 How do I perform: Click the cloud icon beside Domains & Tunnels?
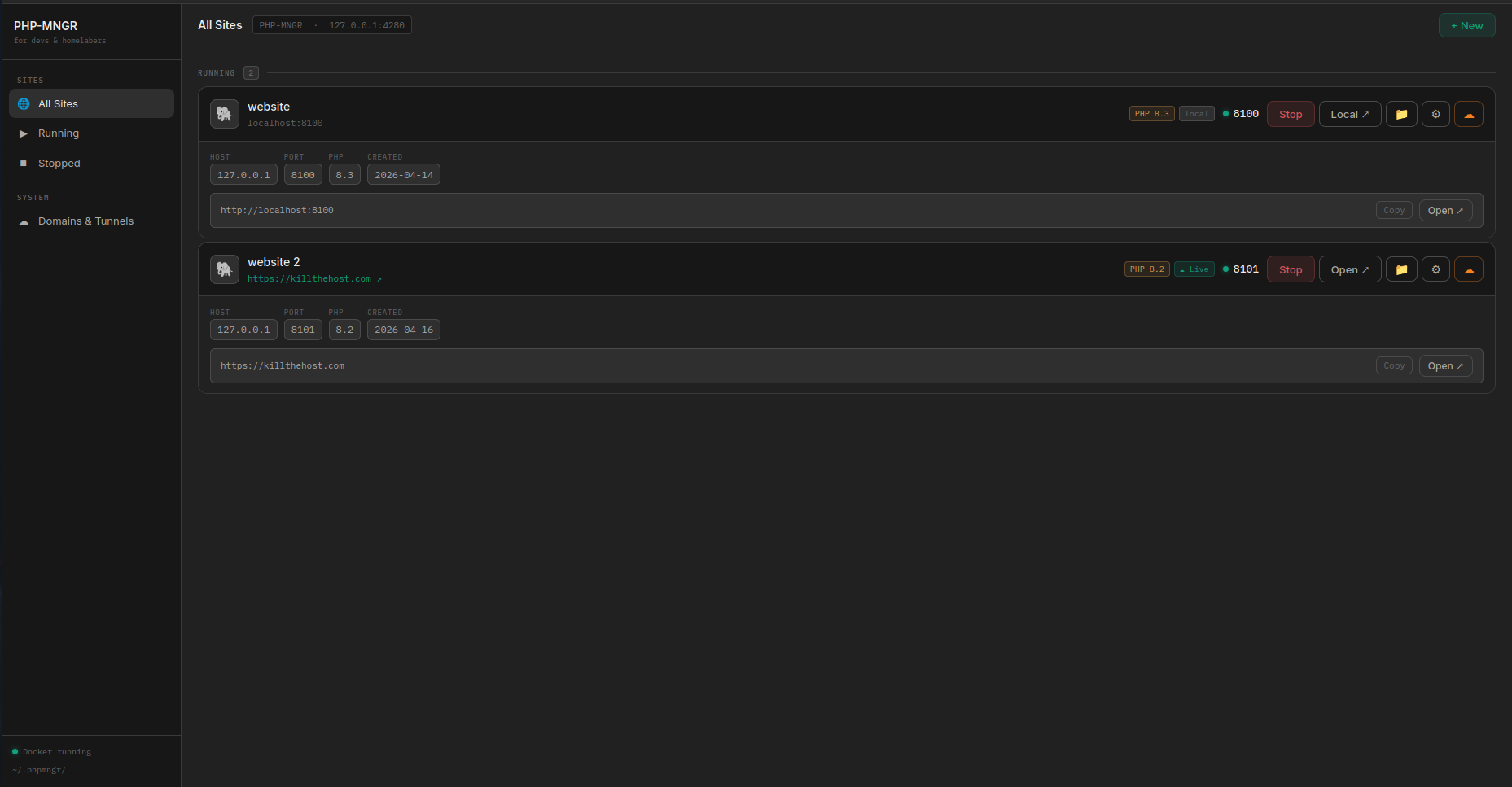click(x=24, y=221)
